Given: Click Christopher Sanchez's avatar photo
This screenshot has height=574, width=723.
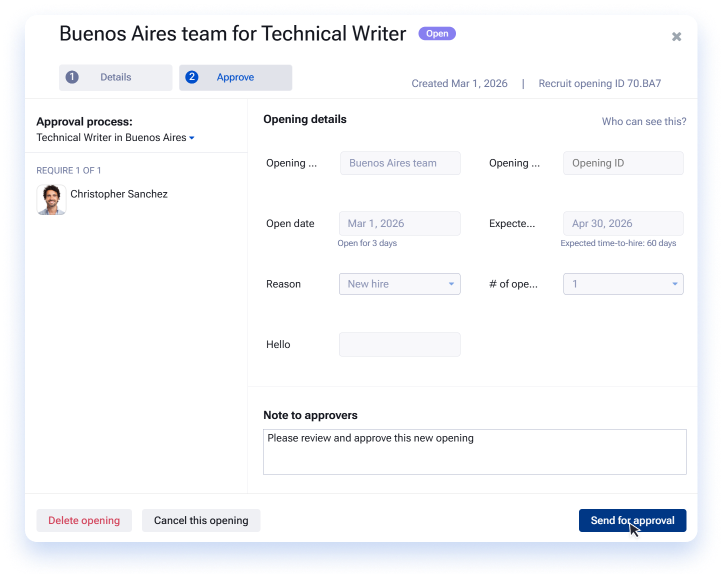Looking at the screenshot, I should tap(51, 200).
